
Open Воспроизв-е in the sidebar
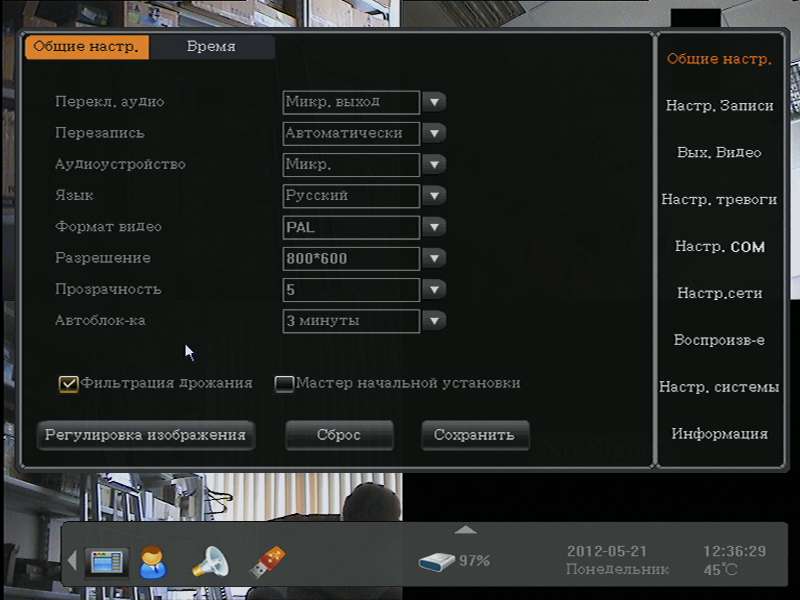click(x=719, y=340)
